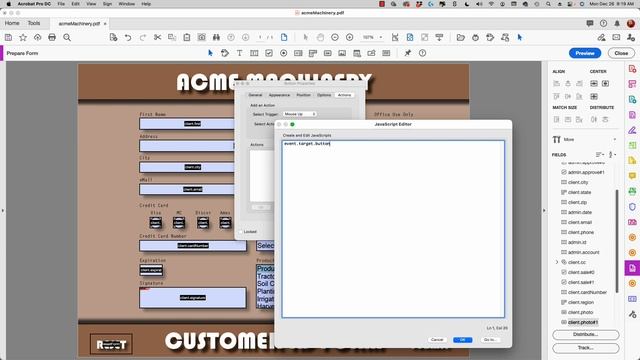Switch to the Appearance tab

click(x=279, y=95)
